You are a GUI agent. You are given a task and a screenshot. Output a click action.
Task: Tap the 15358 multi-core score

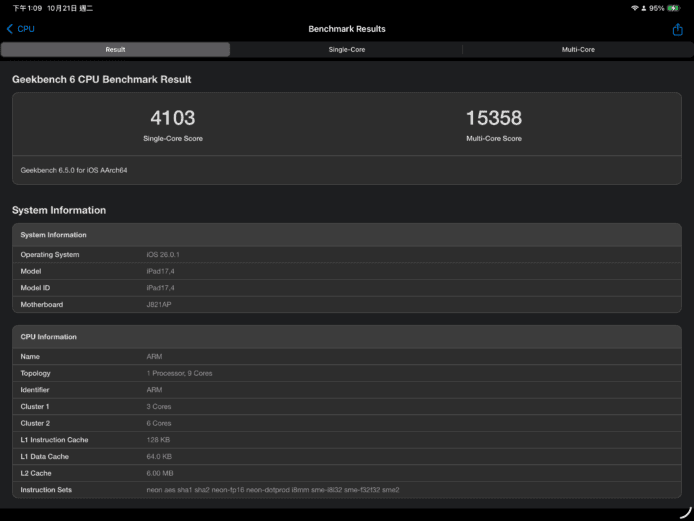pyautogui.click(x=493, y=118)
